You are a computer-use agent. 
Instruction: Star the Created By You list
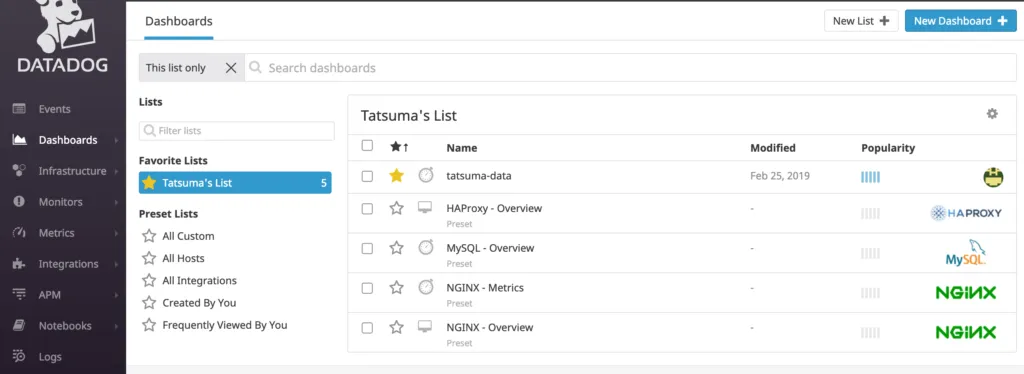pos(149,302)
